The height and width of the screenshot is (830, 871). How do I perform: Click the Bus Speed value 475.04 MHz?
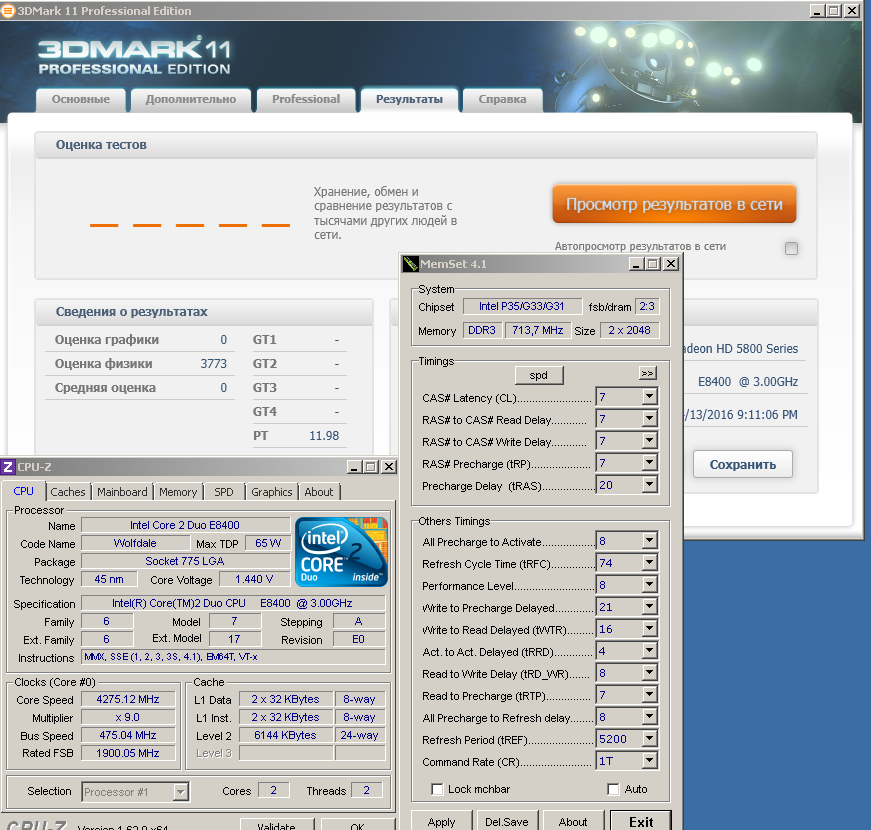pos(128,735)
